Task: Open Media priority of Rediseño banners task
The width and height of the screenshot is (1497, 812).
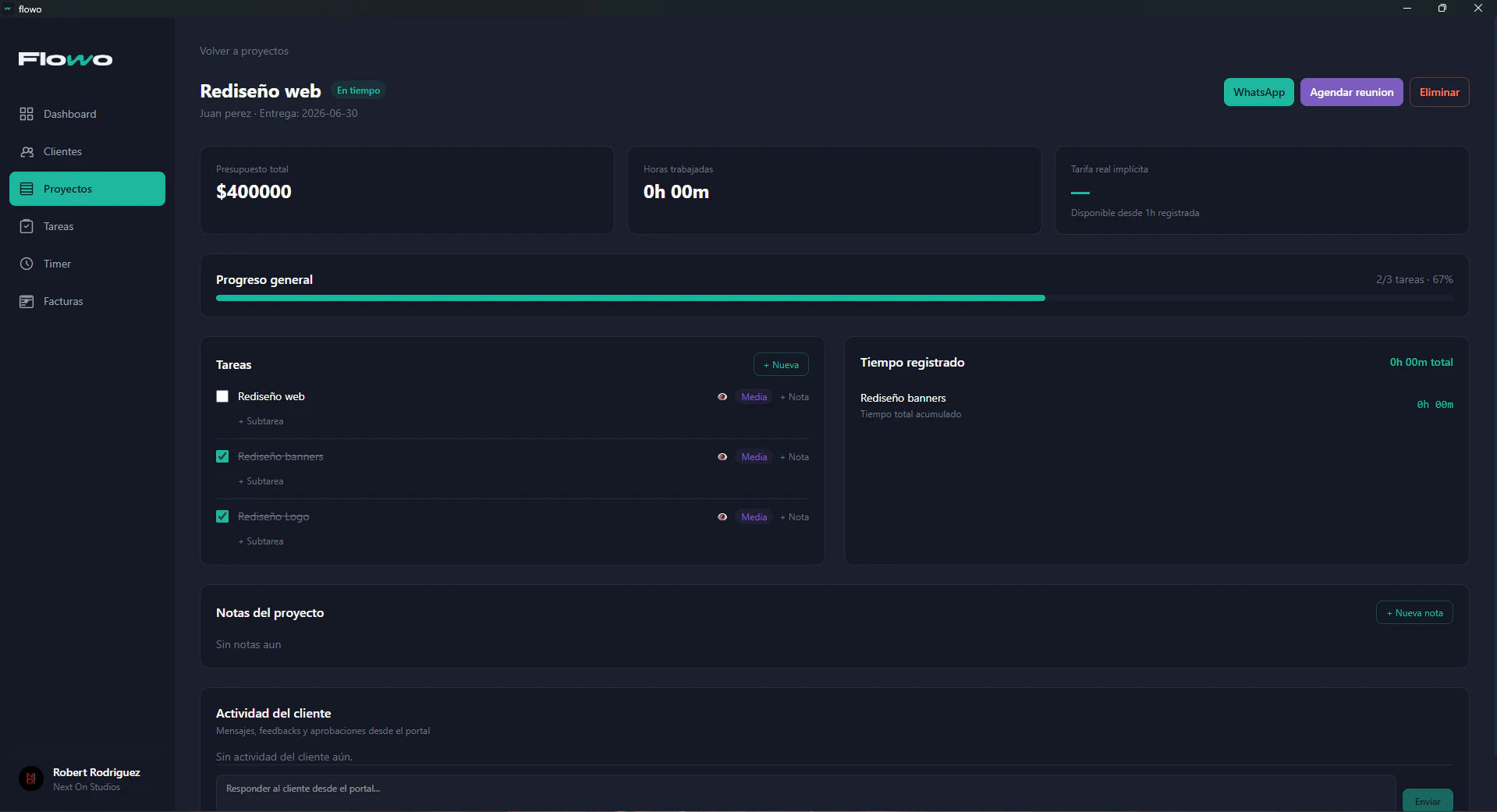Action: [754, 457]
